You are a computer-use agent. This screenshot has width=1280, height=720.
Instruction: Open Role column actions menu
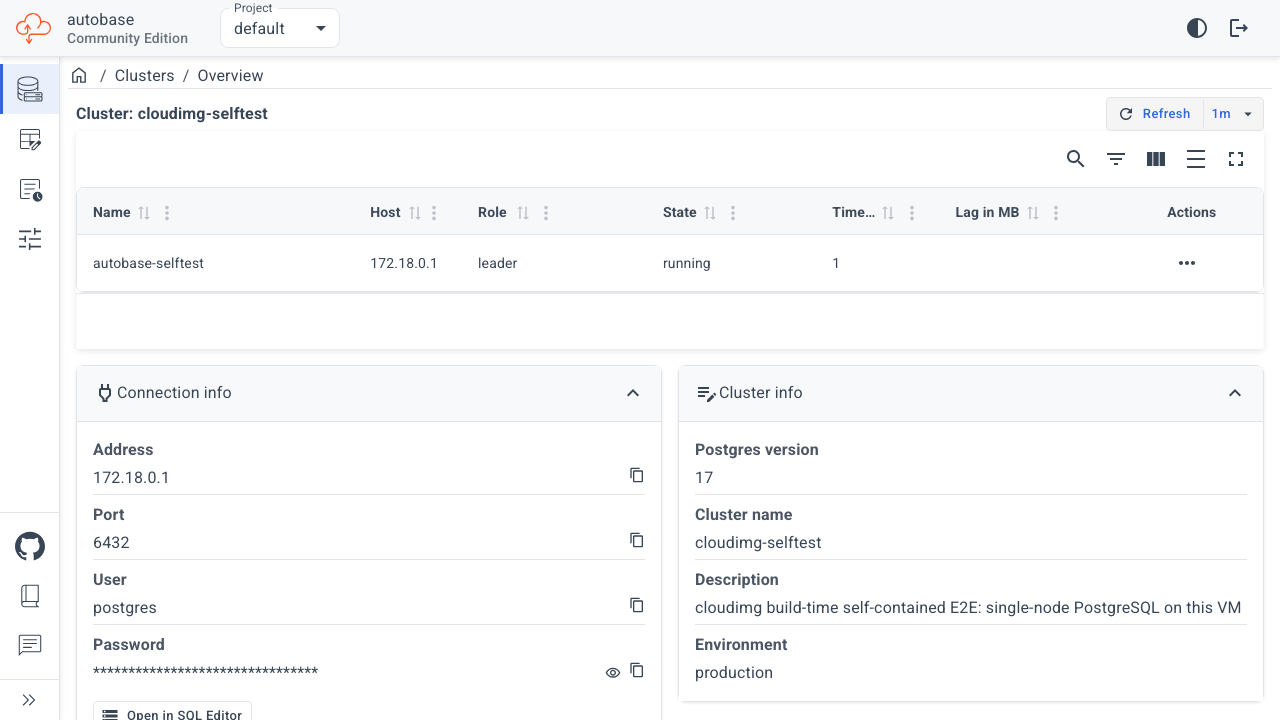tap(546, 213)
